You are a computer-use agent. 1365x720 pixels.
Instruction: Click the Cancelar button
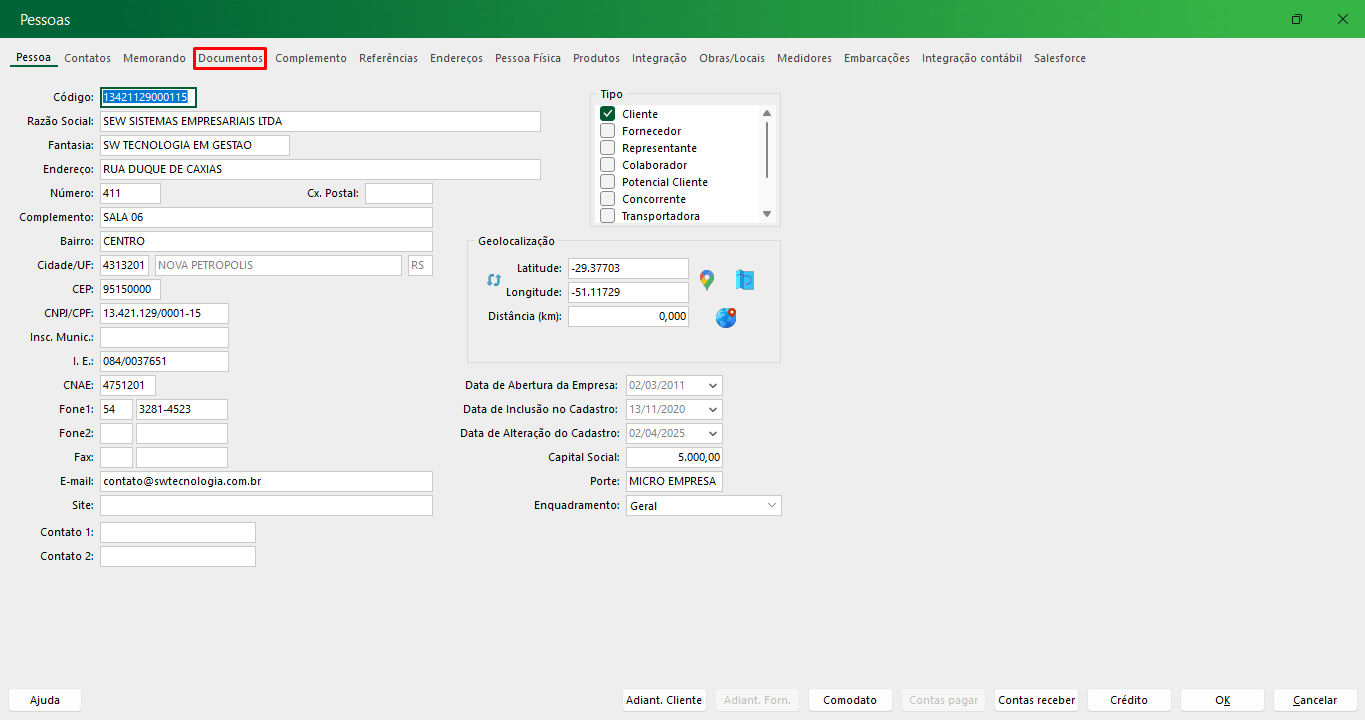1315,700
